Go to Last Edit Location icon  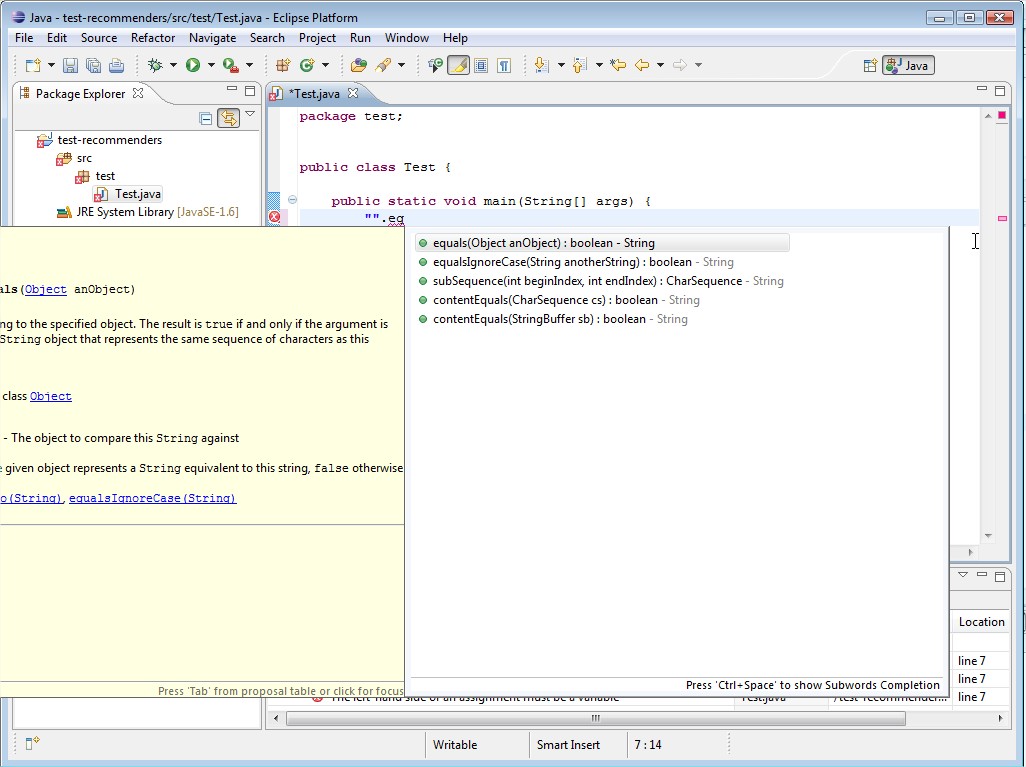point(618,65)
